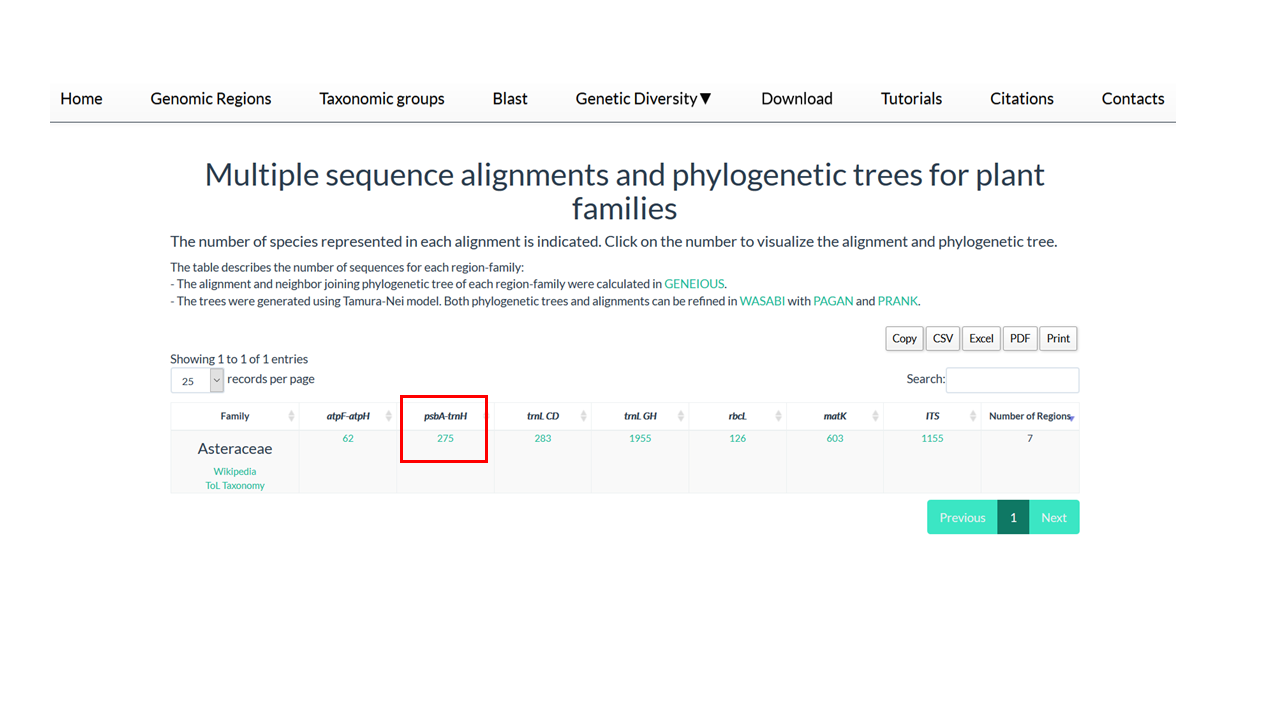Go to Previous page
Image resolution: width=1280 pixels, height=720 pixels.
pyautogui.click(x=962, y=517)
